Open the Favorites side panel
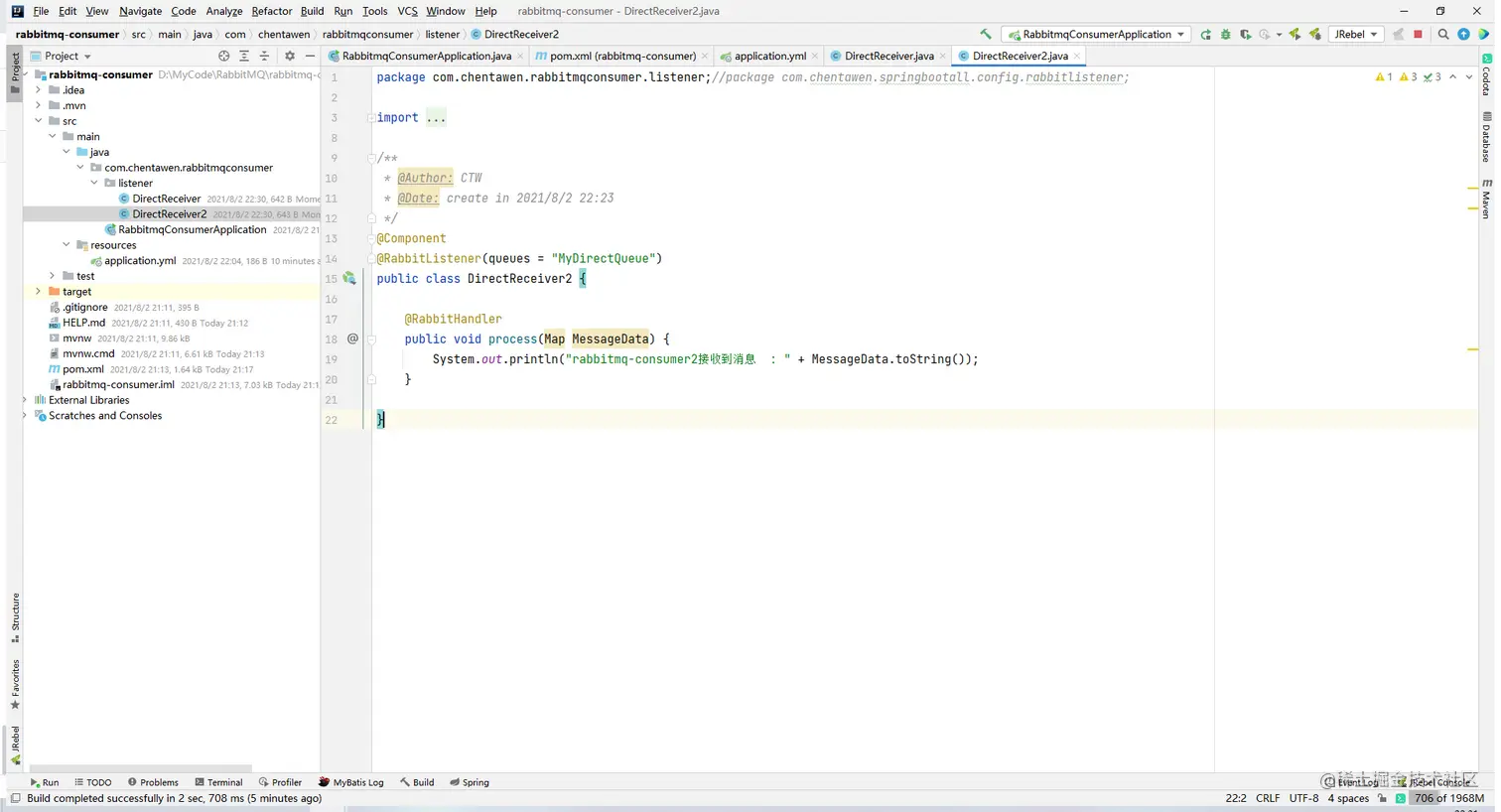The width and height of the screenshot is (1501, 812). click(15, 685)
